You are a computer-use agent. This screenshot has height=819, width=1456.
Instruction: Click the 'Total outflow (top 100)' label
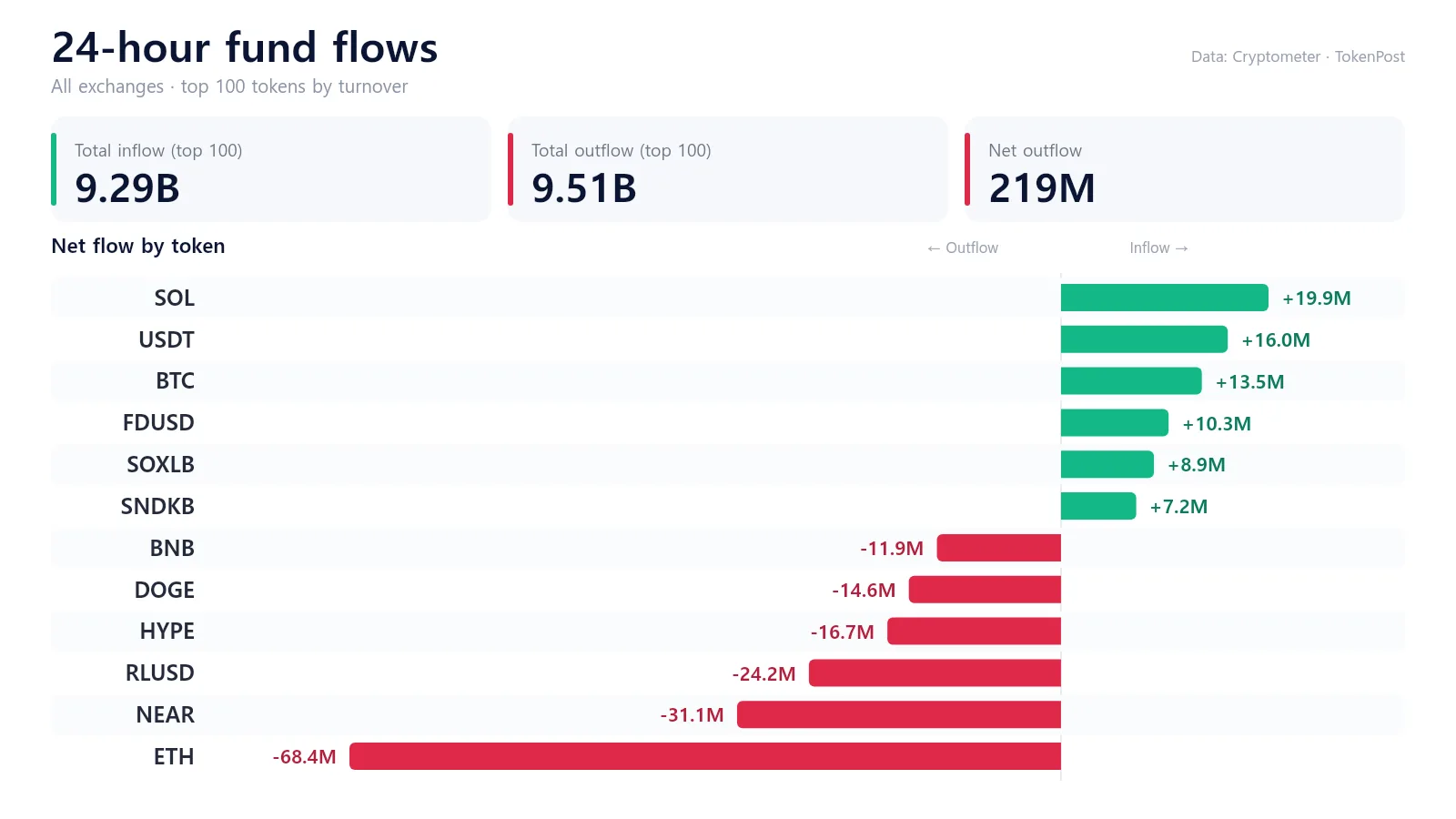[622, 150]
